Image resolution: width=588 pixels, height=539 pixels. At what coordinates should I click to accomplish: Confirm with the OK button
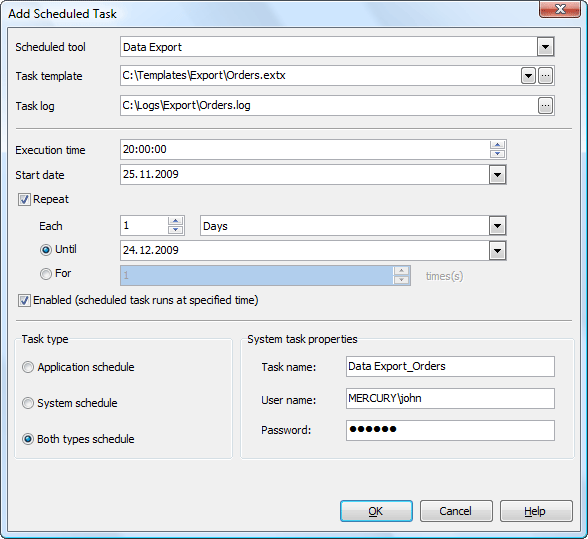376,511
